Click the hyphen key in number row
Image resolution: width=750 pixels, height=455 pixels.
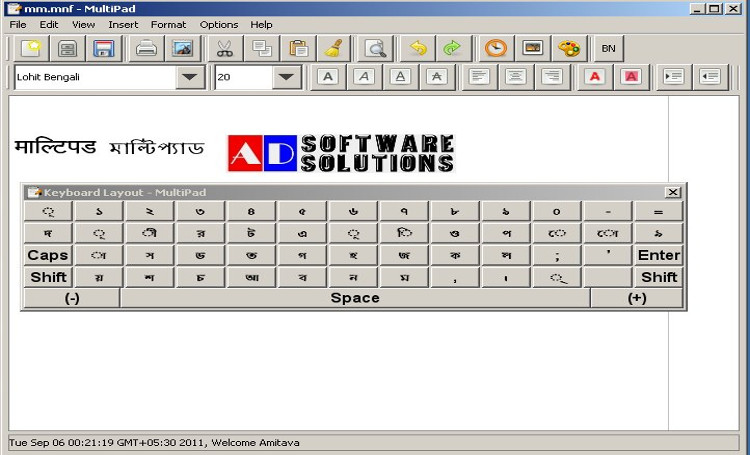pyautogui.click(x=607, y=211)
